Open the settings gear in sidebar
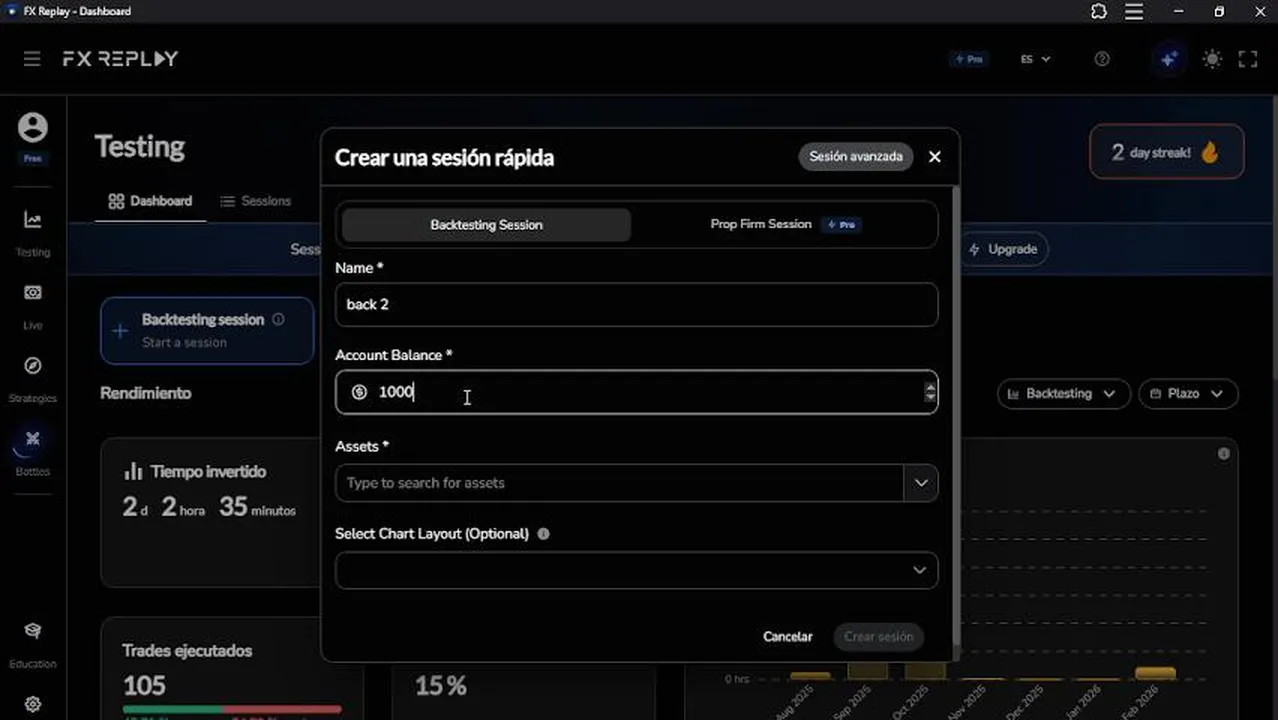This screenshot has width=1278, height=720. point(33,704)
